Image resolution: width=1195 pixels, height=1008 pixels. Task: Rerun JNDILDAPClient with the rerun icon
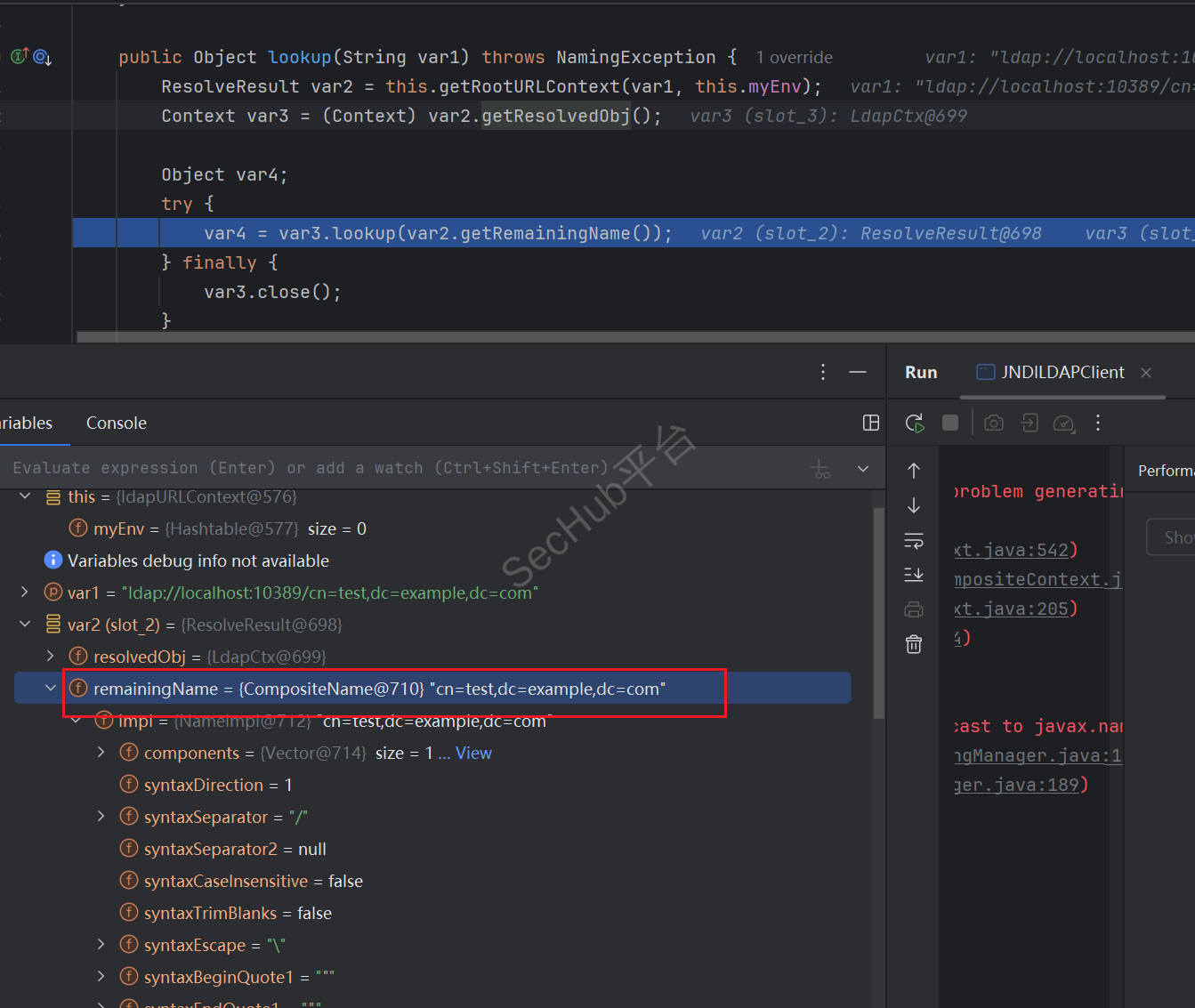[x=914, y=423]
